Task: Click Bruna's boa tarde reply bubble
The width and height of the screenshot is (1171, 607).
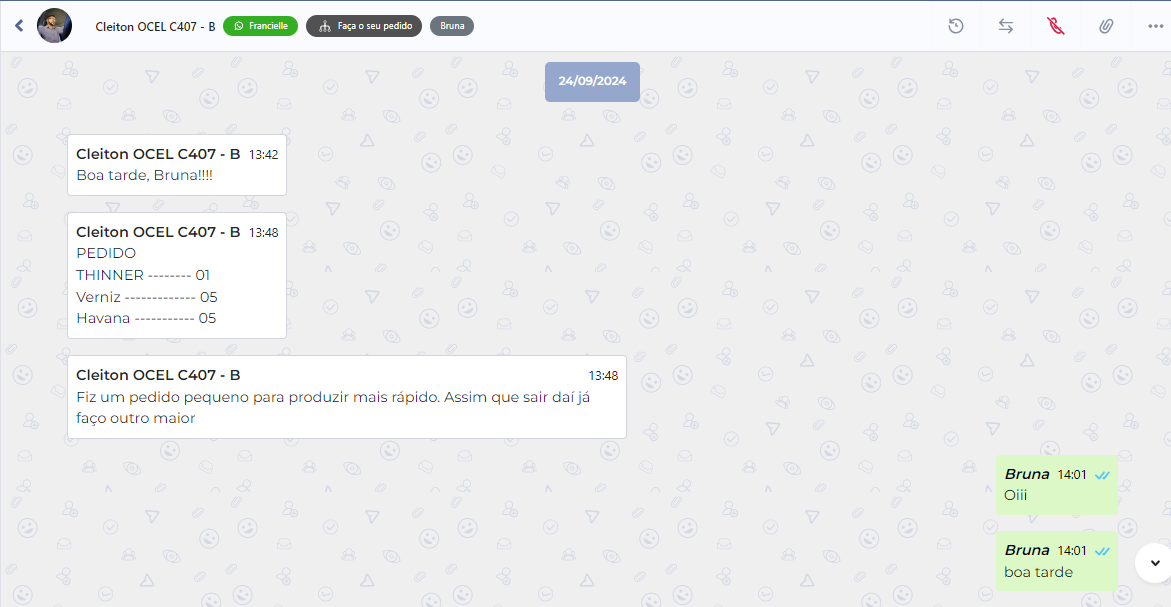Action: [x=1055, y=561]
